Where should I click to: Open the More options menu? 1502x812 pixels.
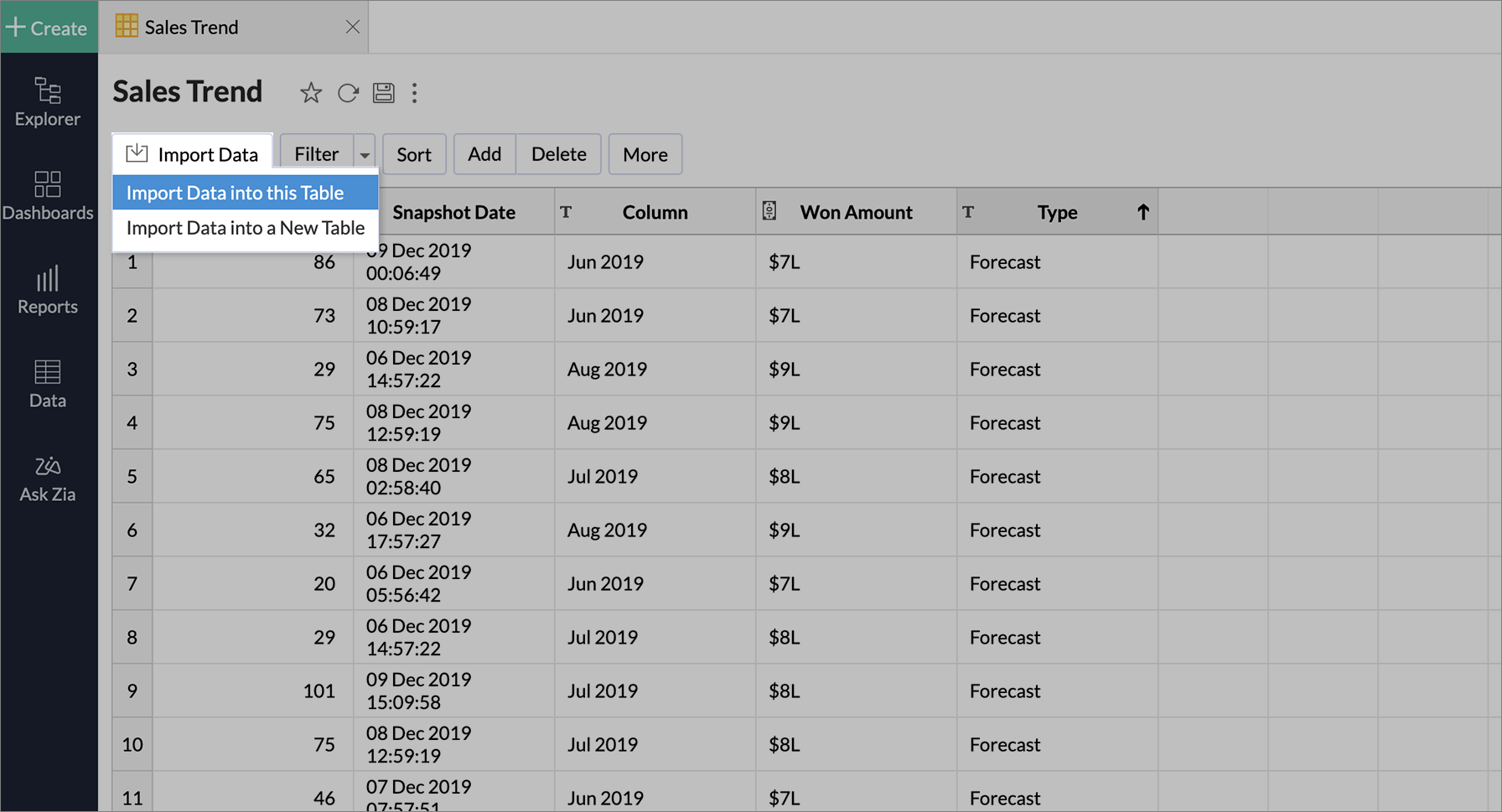coord(645,155)
